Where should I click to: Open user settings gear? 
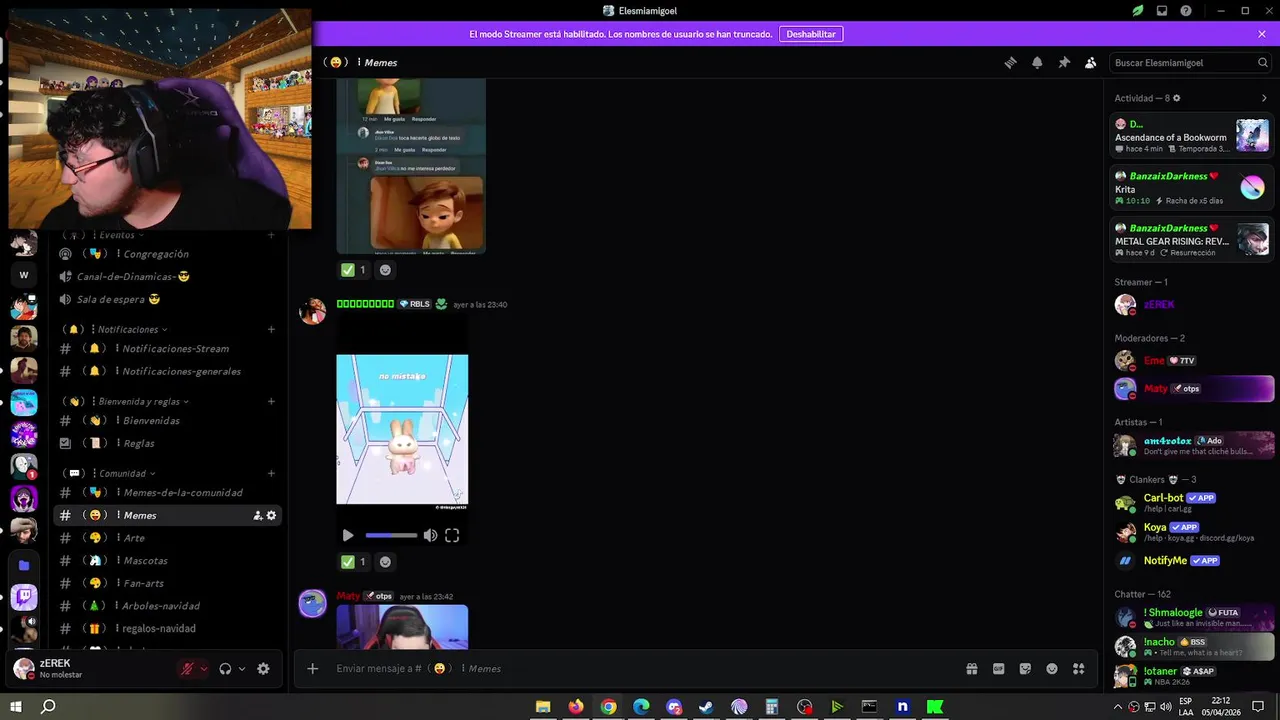263,669
